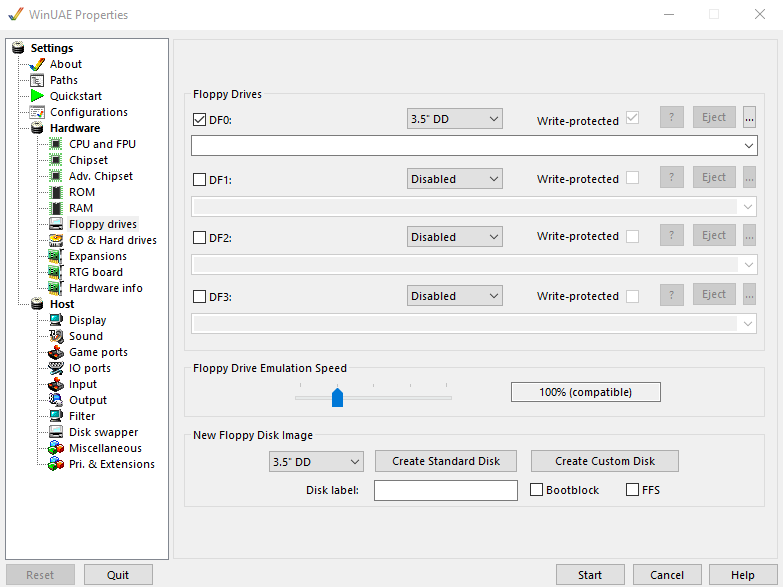This screenshot has height=587, width=783.
Task: Click the DF0 Eject button
Action: (714, 117)
